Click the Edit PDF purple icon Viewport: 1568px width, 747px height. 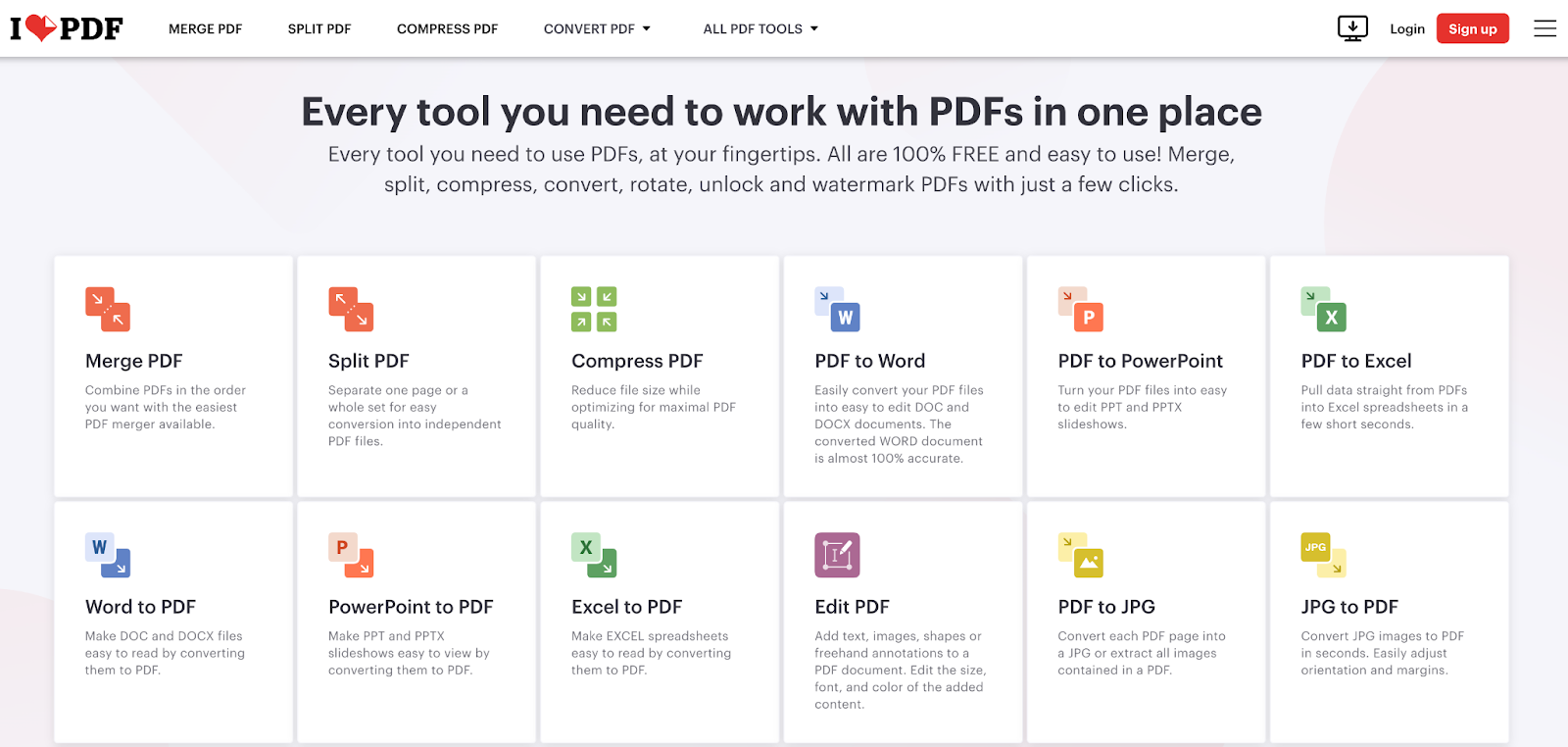pos(837,555)
